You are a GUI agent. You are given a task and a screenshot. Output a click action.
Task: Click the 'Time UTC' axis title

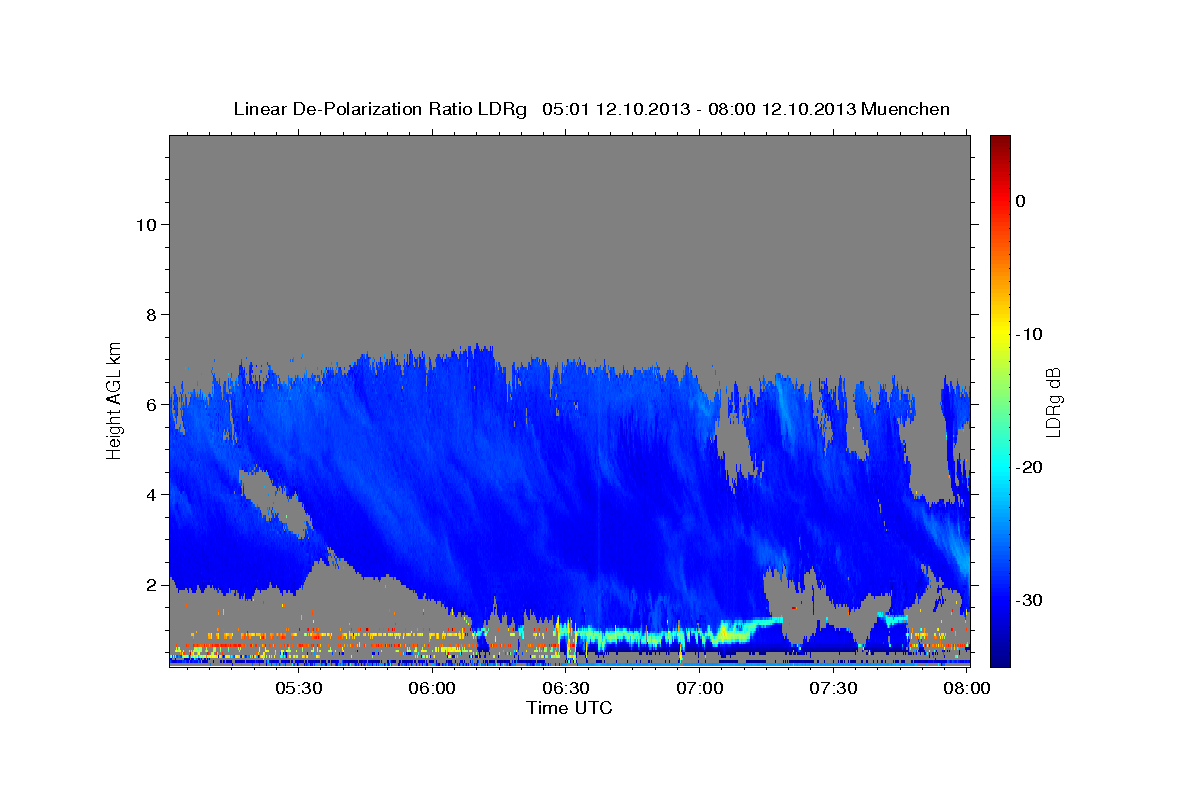[569, 708]
